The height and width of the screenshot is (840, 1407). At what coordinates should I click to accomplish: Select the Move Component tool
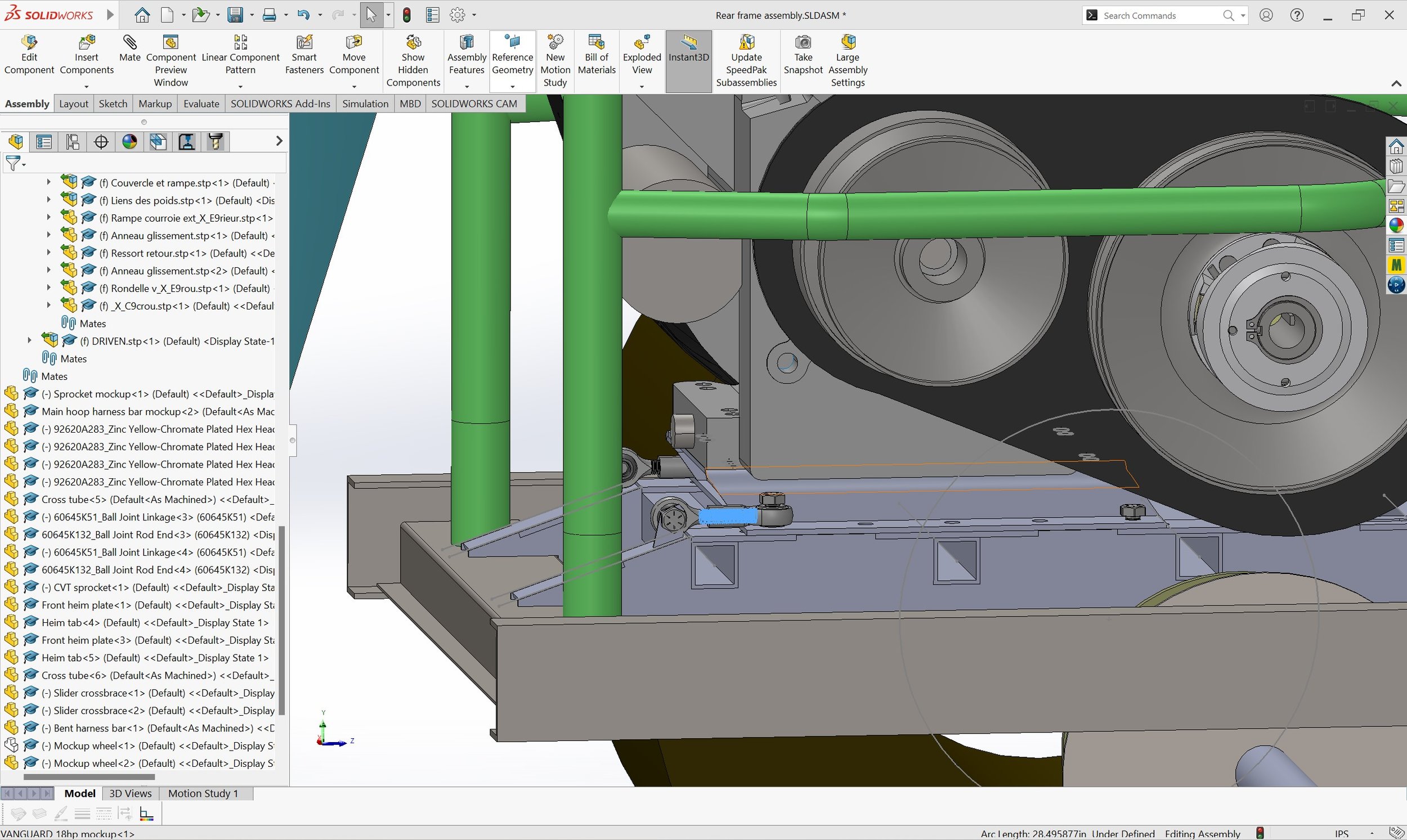point(354,55)
